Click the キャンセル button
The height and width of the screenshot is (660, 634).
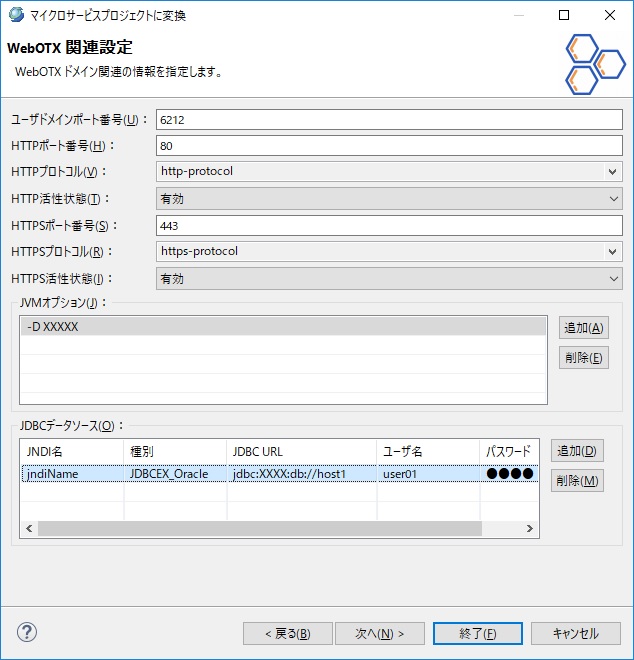[x=574, y=633]
